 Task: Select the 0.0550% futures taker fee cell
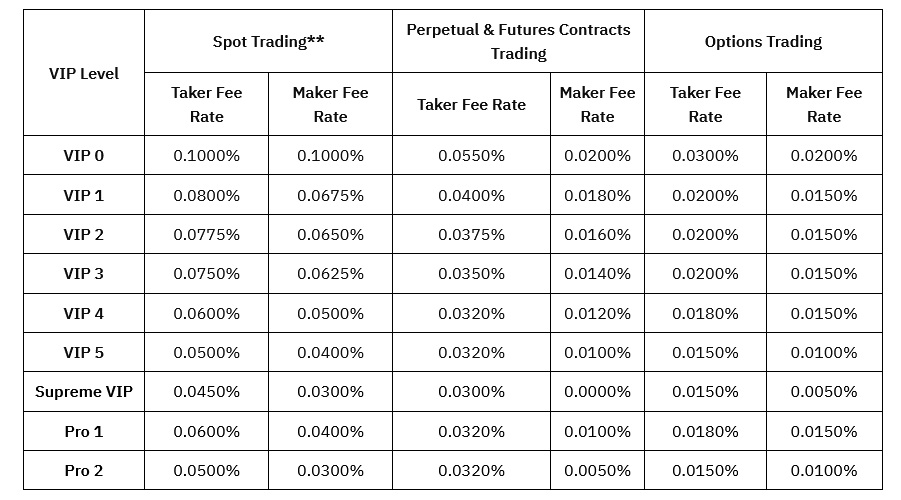[471, 156]
